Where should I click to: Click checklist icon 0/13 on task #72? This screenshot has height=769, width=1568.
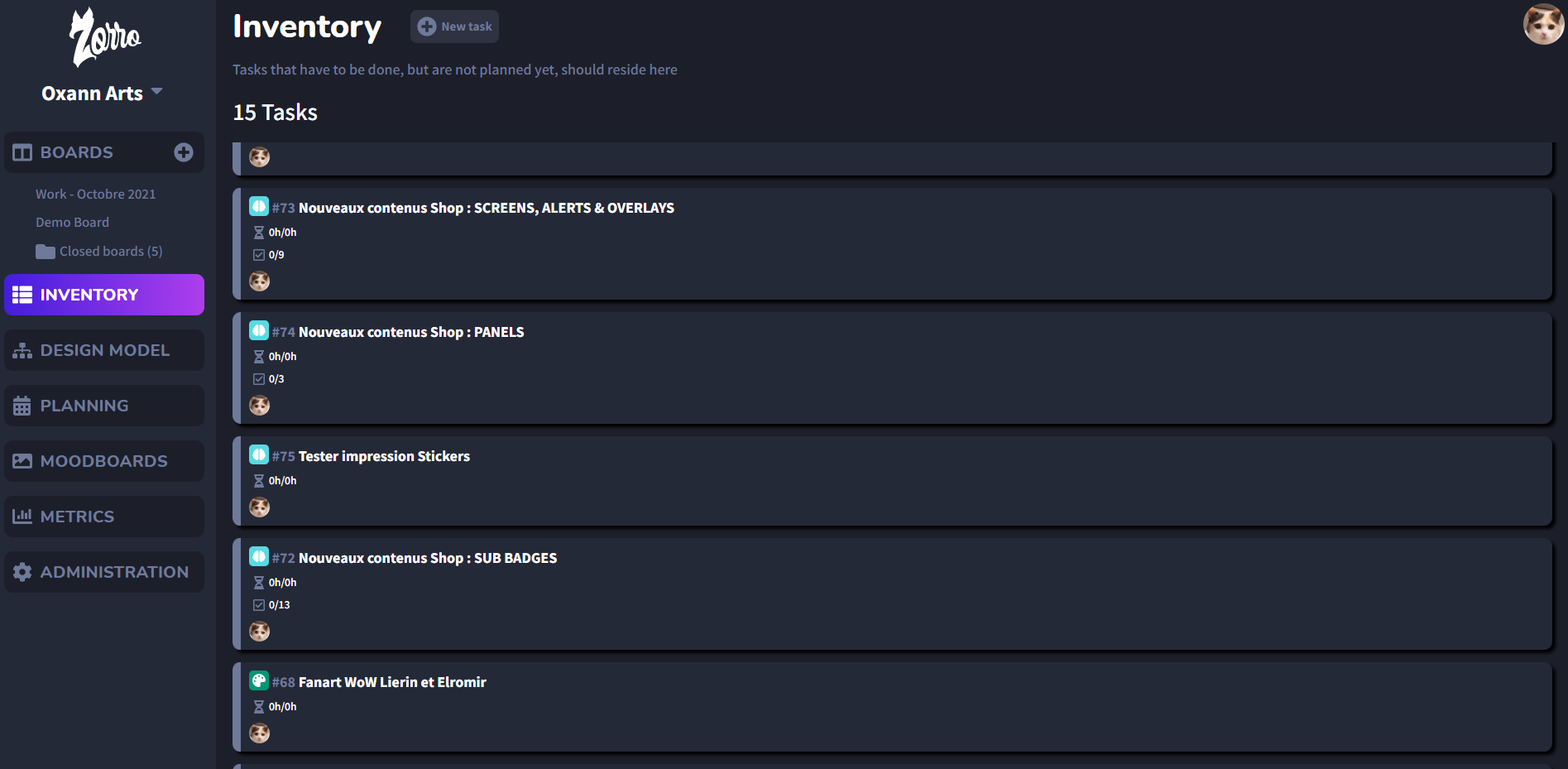(259, 605)
